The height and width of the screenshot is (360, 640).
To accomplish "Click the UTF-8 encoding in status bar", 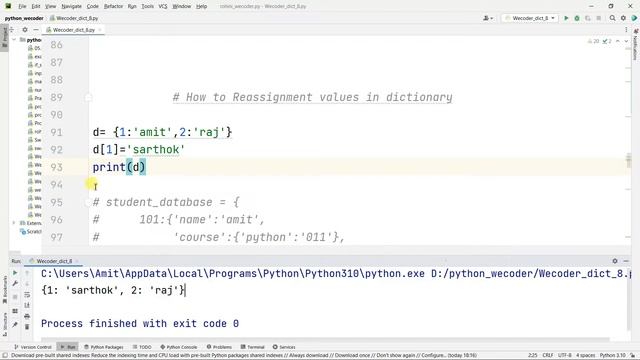I will (564, 355).
